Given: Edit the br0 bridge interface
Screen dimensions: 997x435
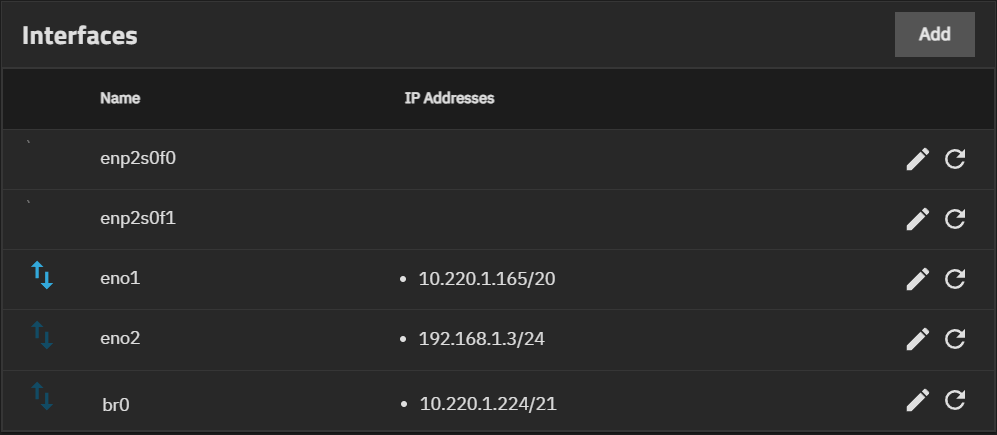Looking at the screenshot, I should 917,401.
